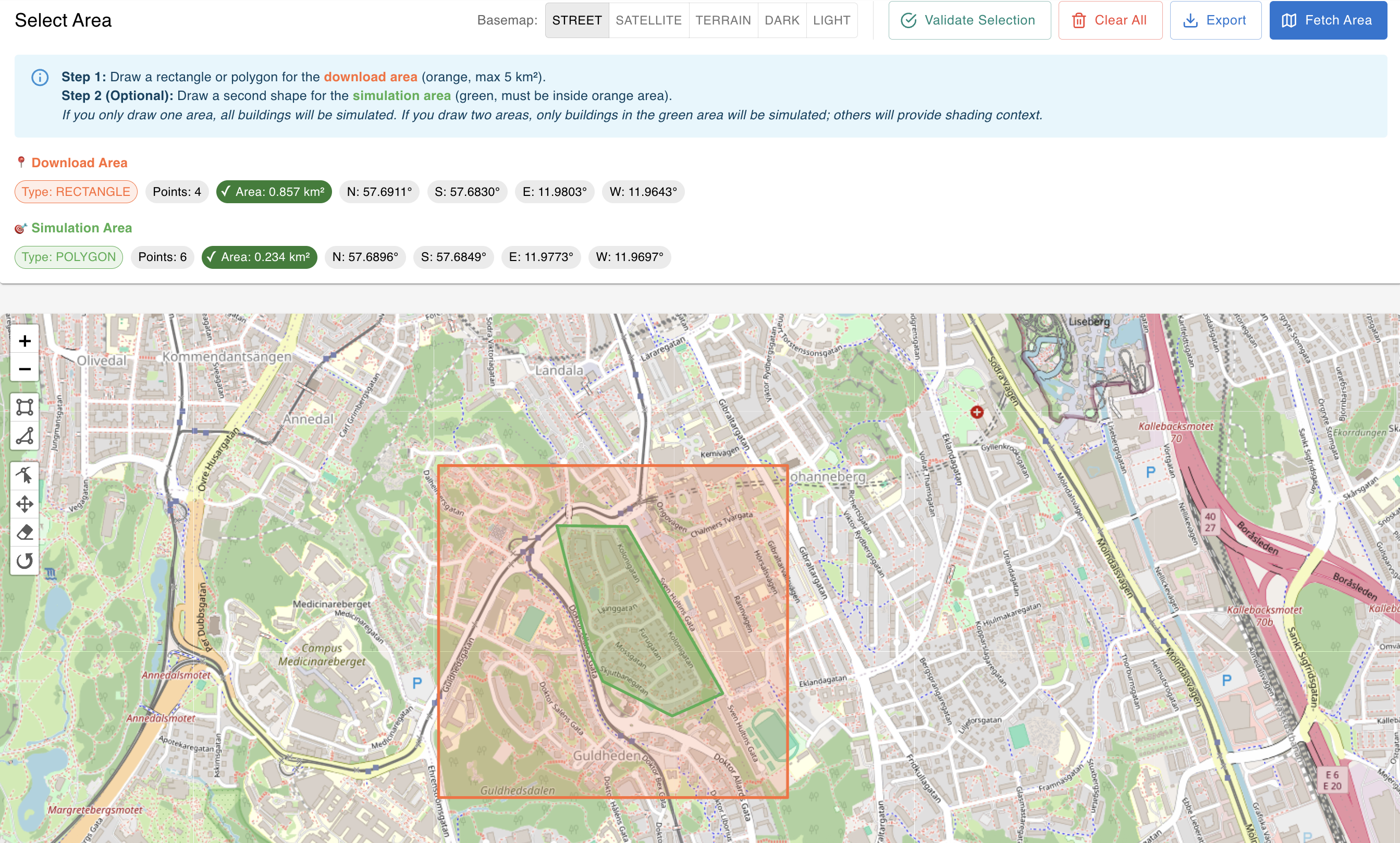This screenshot has height=843, width=1400.
Task: Zoom in on the map
Action: coord(24,340)
